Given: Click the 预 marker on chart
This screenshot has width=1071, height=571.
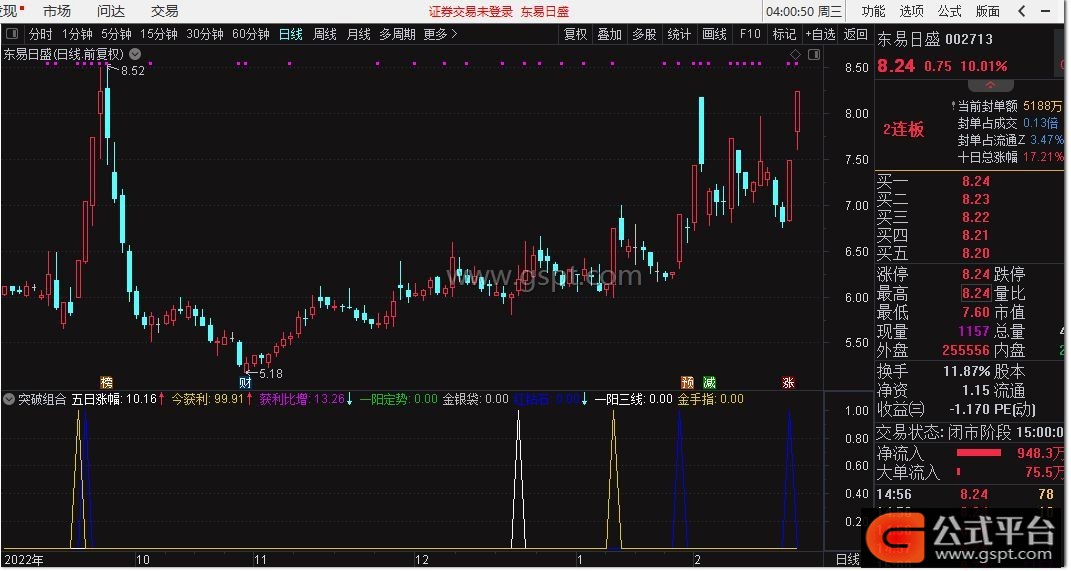Looking at the screenshot, I should tap(687, 382).
